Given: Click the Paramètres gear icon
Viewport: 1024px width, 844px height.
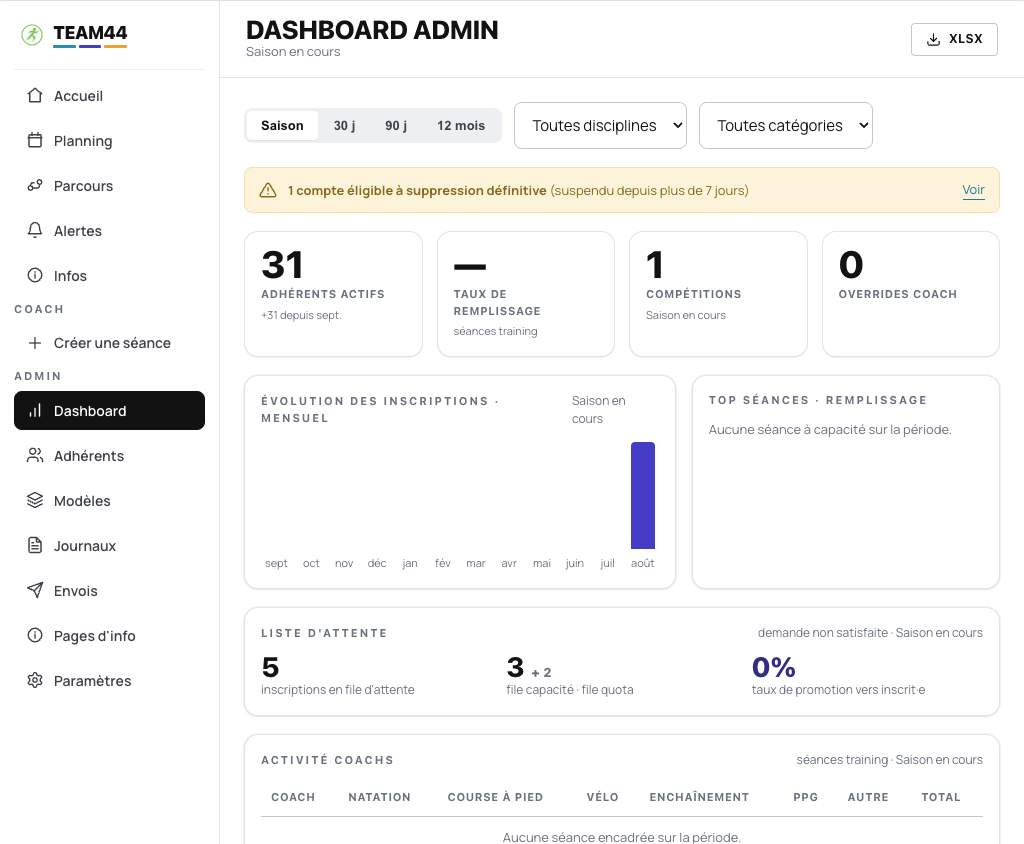Looking at the screenshot, I should click(35, 681).
